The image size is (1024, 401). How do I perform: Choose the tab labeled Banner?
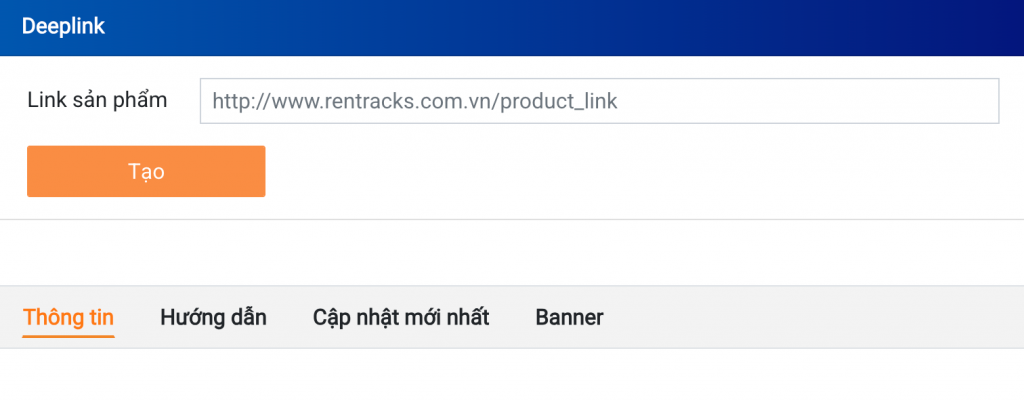tap(569, 318)
